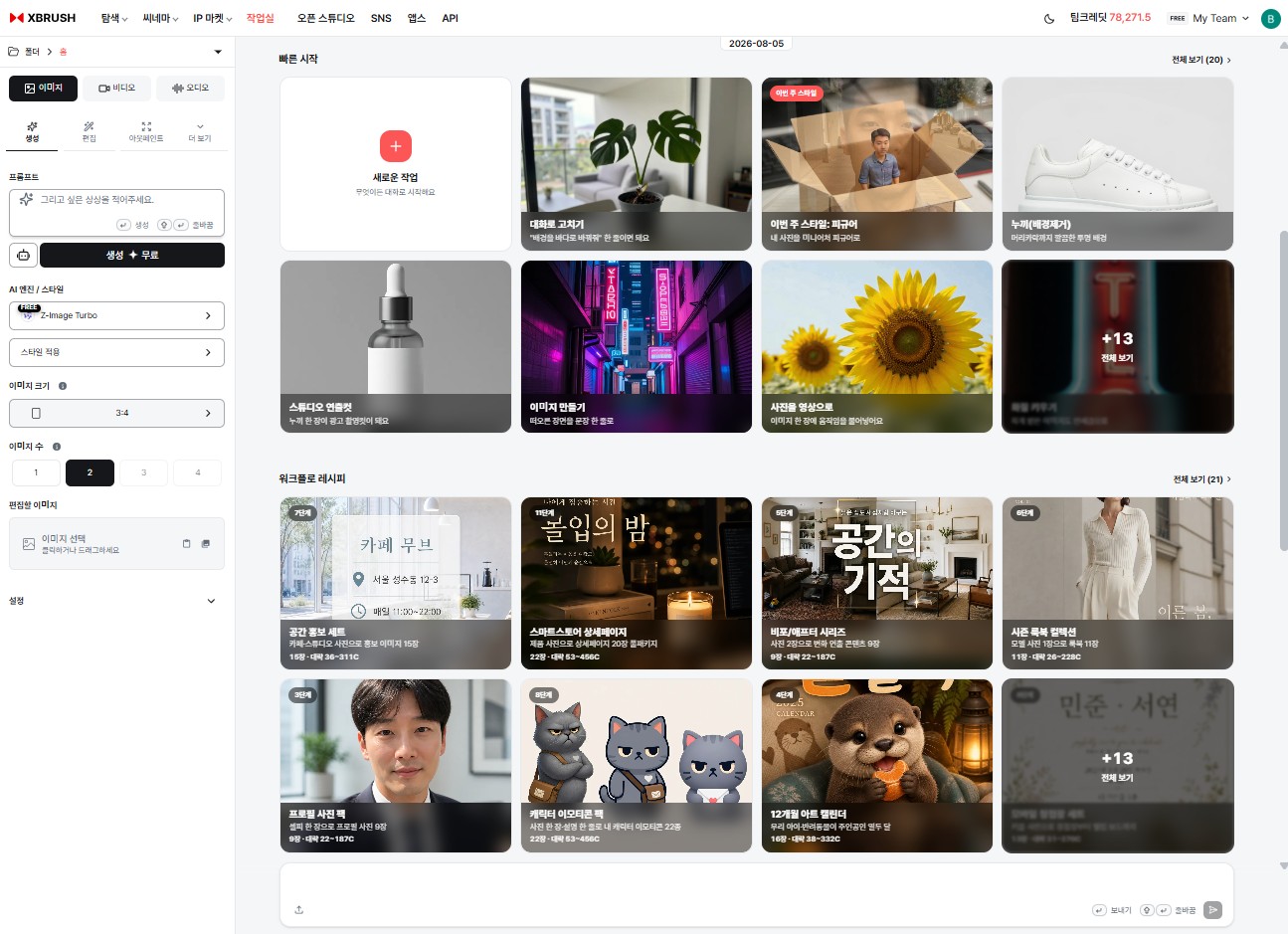Open the API menu item
This screenshot has height=934, width=1288.
click(450, 18)
